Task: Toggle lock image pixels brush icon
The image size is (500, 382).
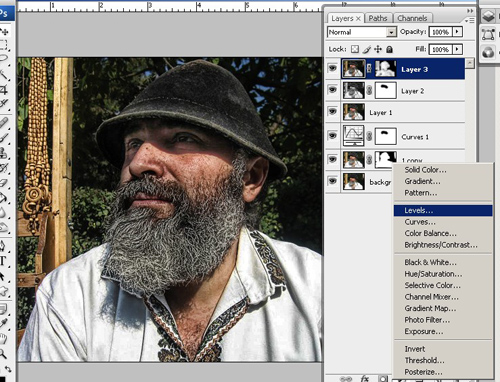Action: tap(367, 49)
